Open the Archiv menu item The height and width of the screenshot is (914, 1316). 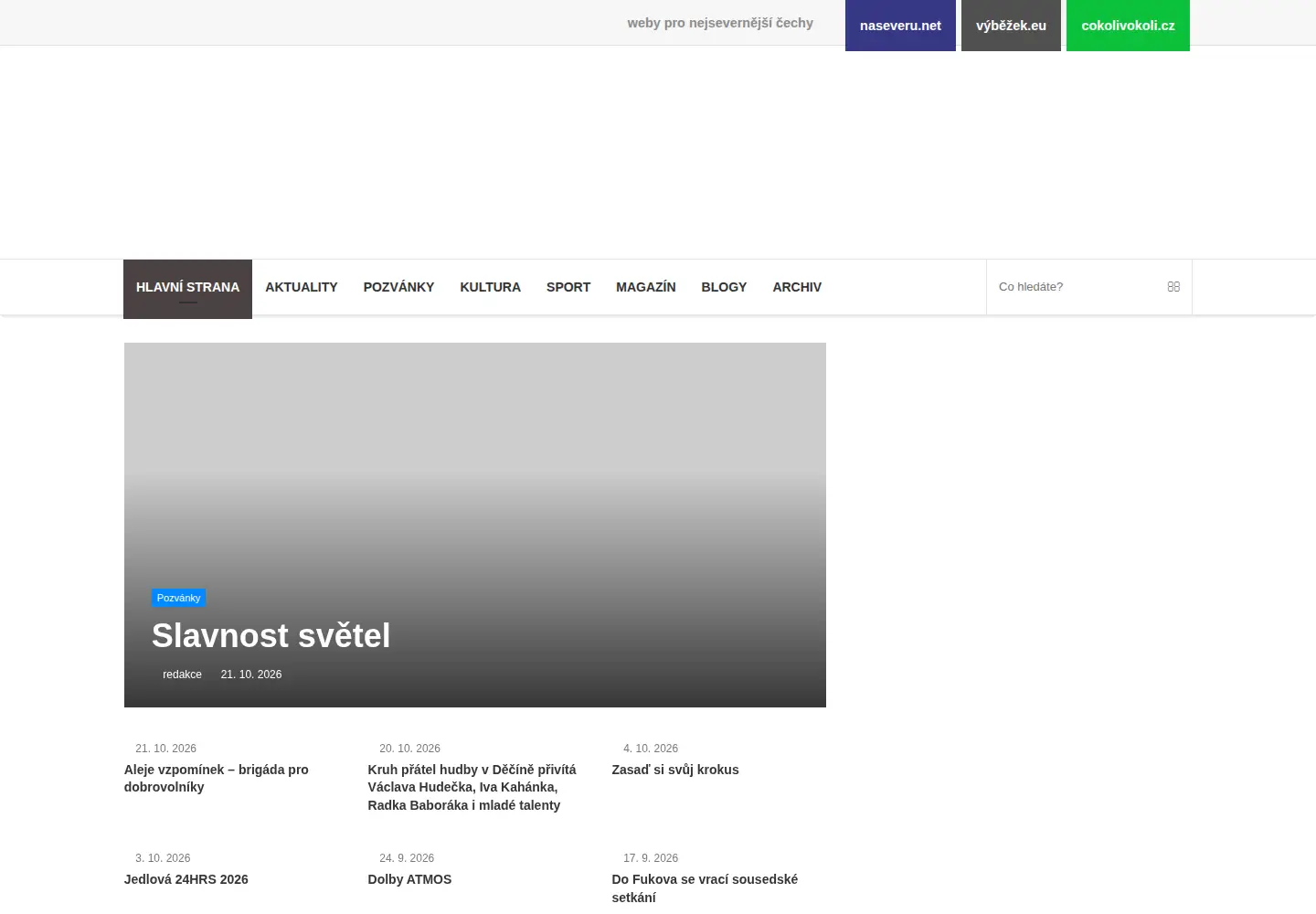797,287
